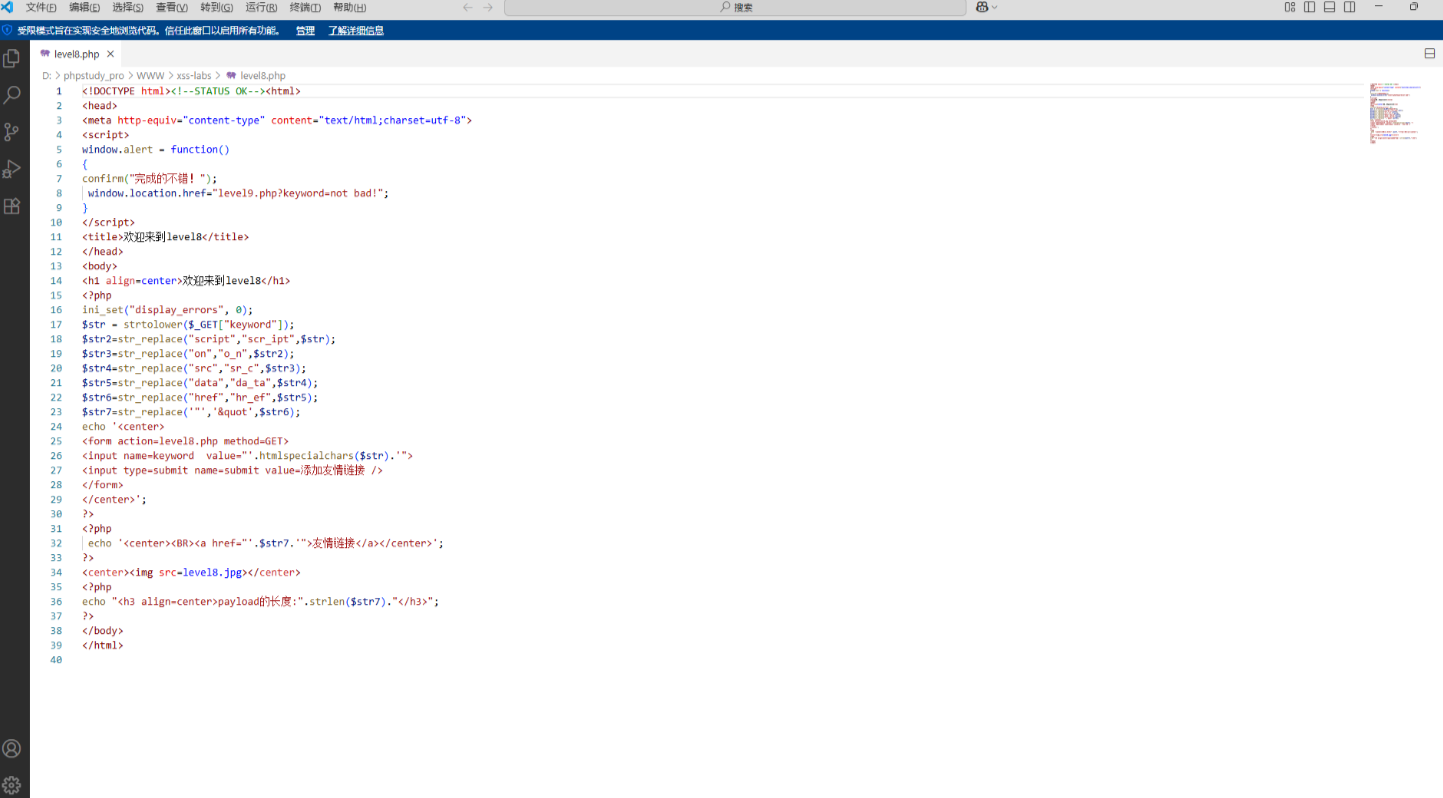Open the 编辑(E) menu
Screen dimensions: 1443x798
coord(85,7)
